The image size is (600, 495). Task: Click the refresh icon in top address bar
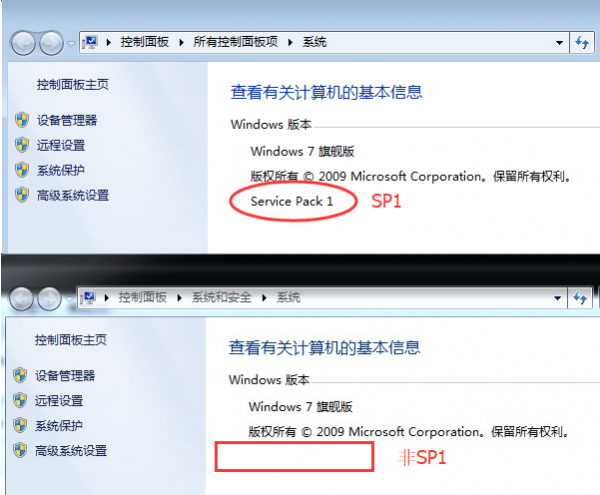tap(582, 42)
